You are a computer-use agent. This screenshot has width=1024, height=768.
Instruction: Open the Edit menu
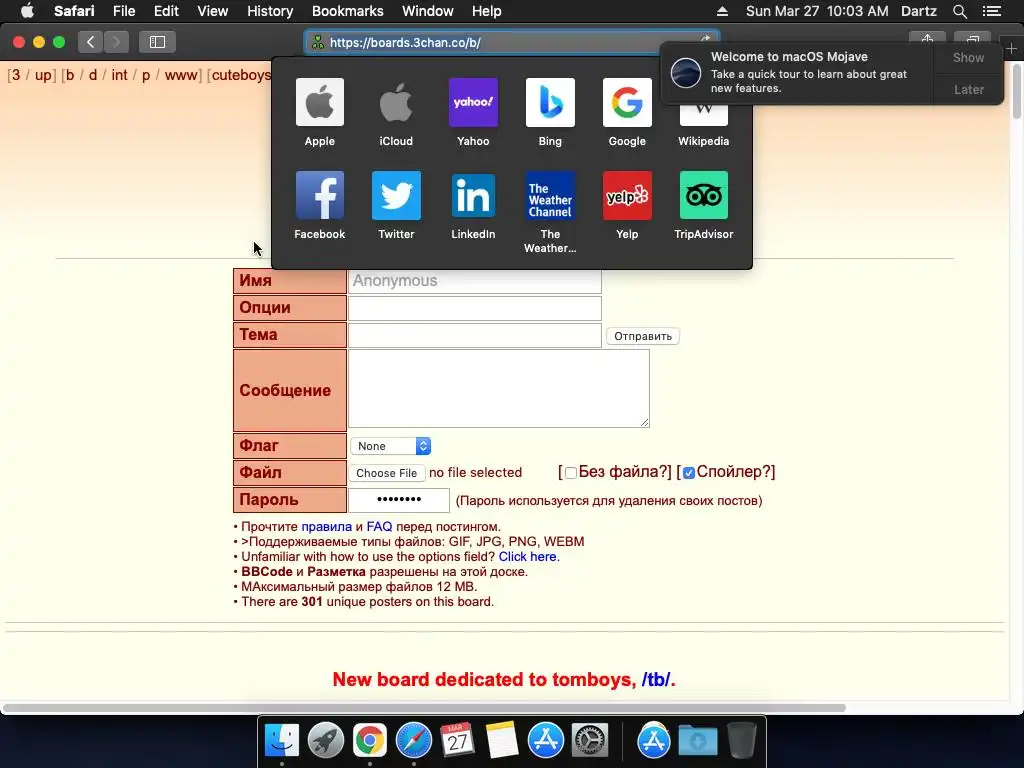[166, 11]
